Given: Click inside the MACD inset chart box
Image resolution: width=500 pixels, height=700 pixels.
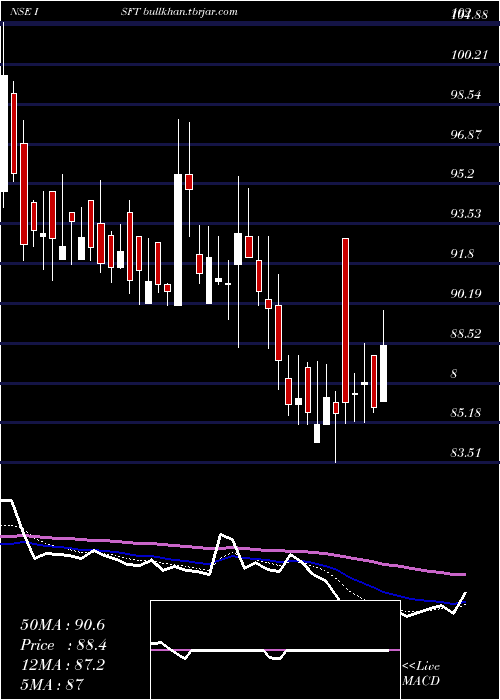Looking at the screenshot, I should click(x=275, y=650).
